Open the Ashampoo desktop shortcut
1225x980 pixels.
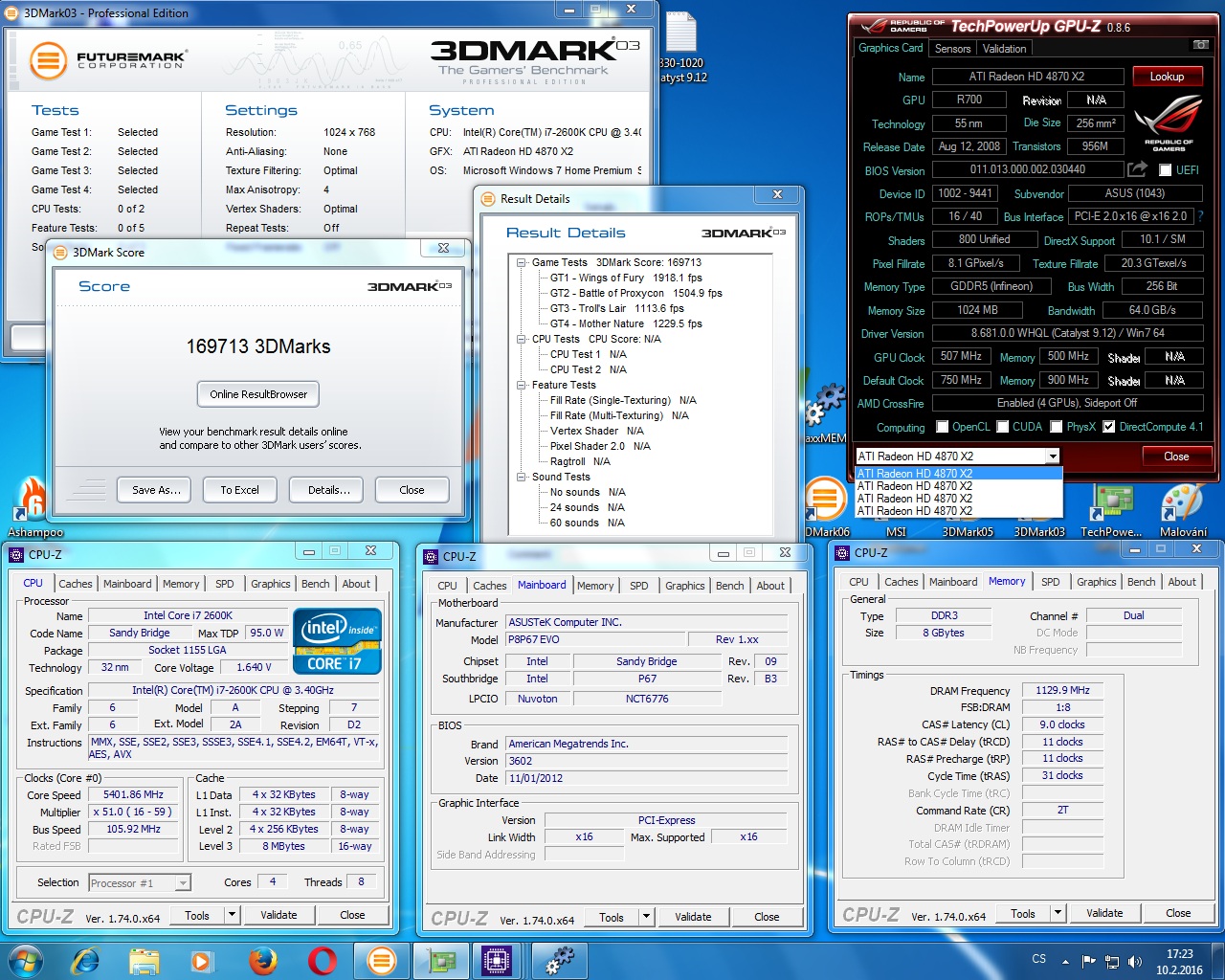pos(35,507)
